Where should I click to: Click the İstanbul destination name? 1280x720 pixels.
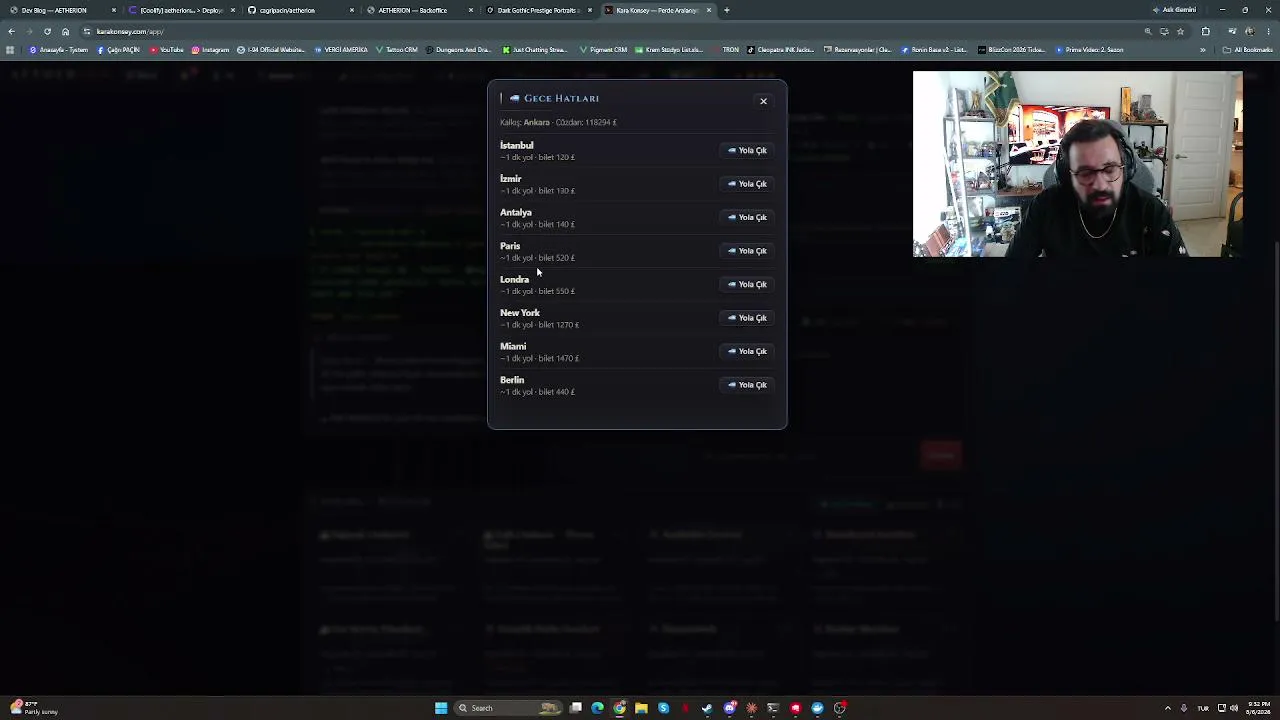coord(517,145)
